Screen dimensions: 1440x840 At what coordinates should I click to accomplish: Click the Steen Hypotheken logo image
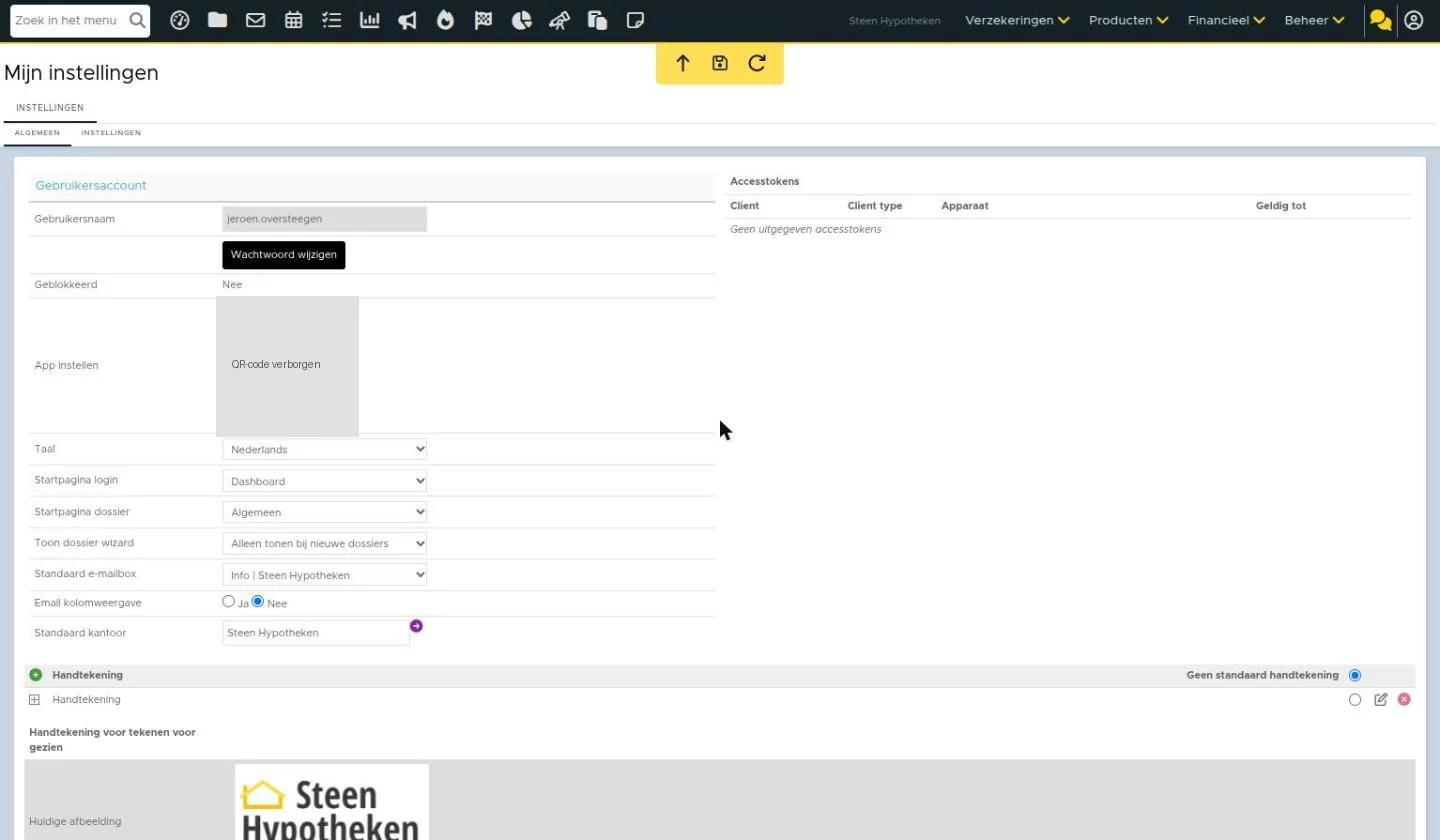coord(332,802)
